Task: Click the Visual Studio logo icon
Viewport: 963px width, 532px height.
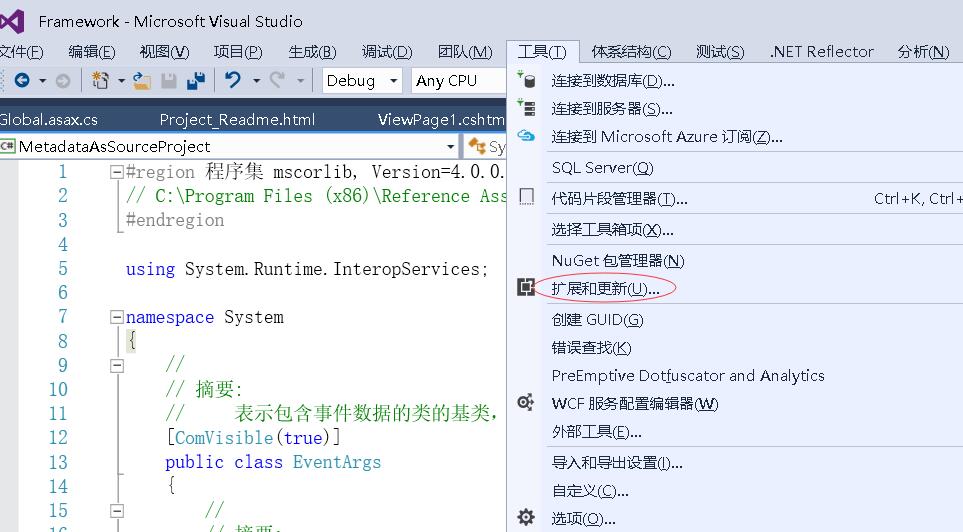Action: click(x=11, y=22)
